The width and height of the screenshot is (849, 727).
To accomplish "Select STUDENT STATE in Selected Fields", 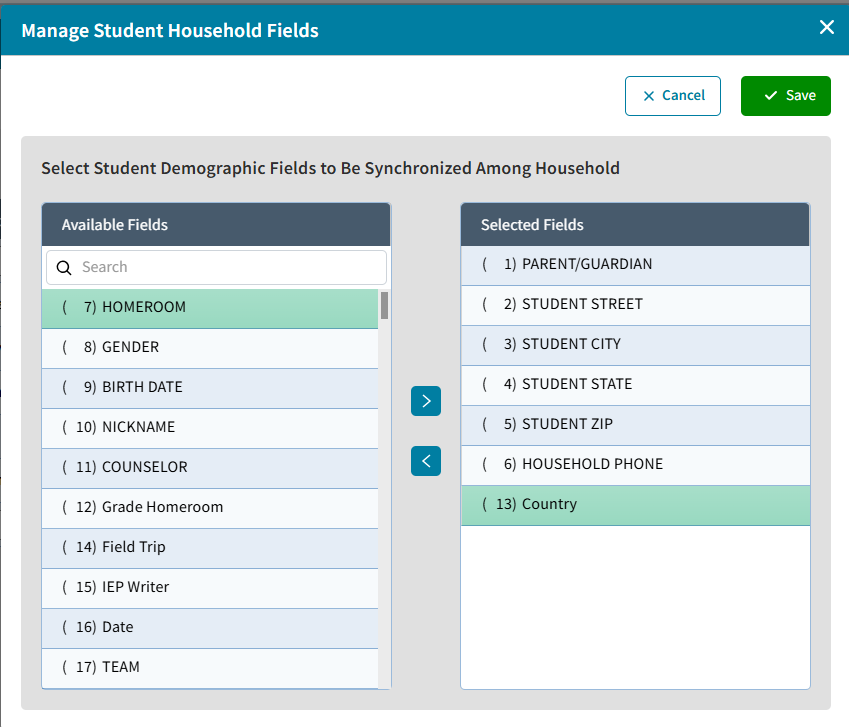I will [x=635, y=386].
